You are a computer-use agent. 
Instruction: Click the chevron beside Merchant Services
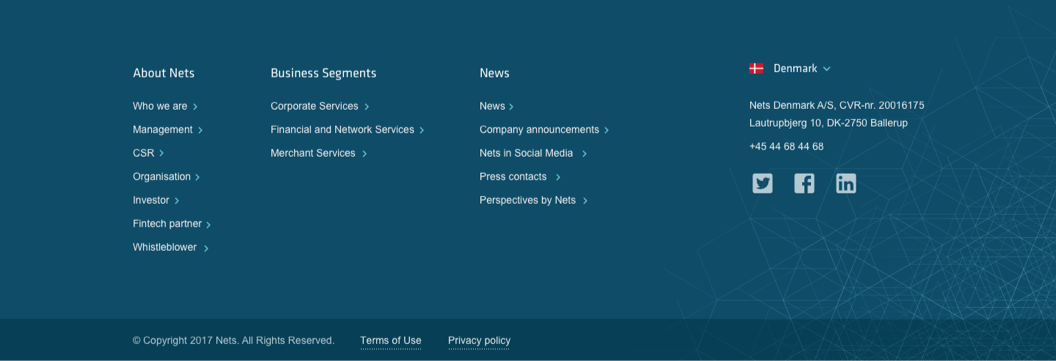coord(364,154)
